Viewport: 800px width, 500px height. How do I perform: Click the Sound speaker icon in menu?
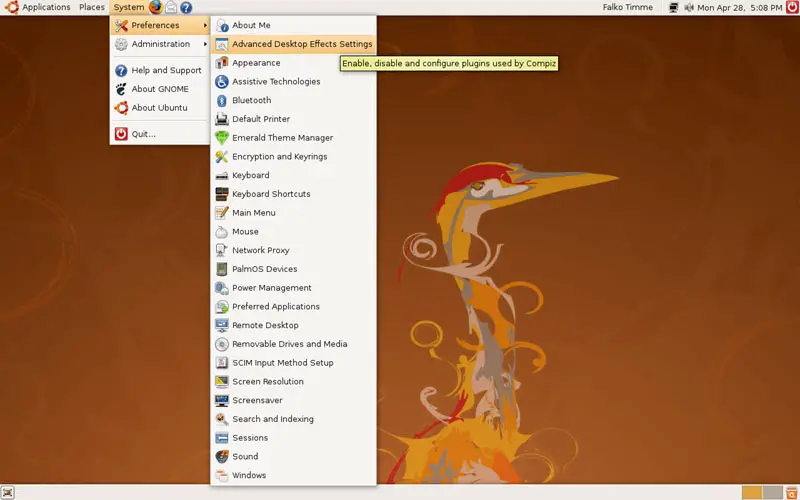pyautogui.click(x=221, y=457)
